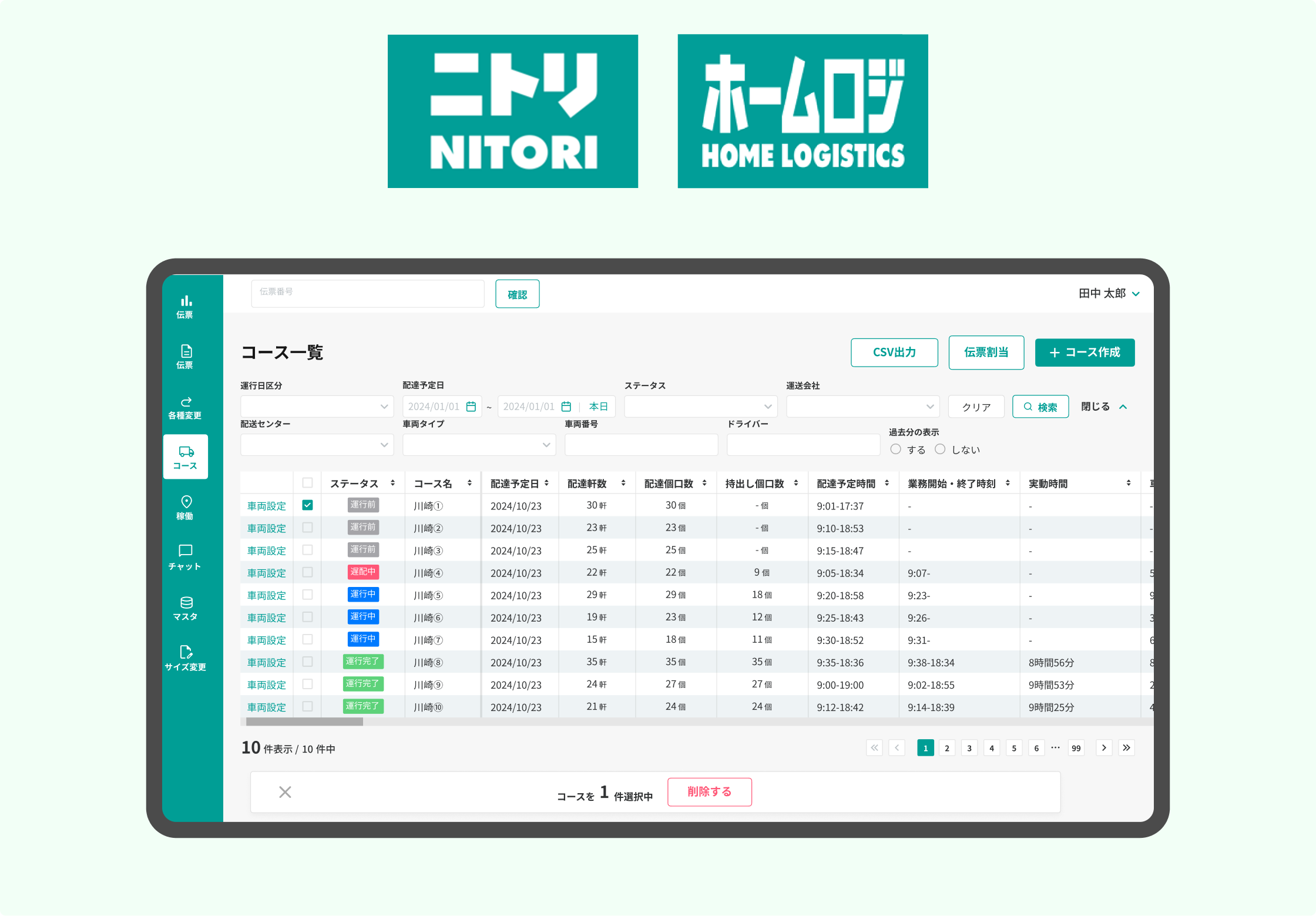
Task: Toggle the select-all header checkbox
Action: coord(307,482)
